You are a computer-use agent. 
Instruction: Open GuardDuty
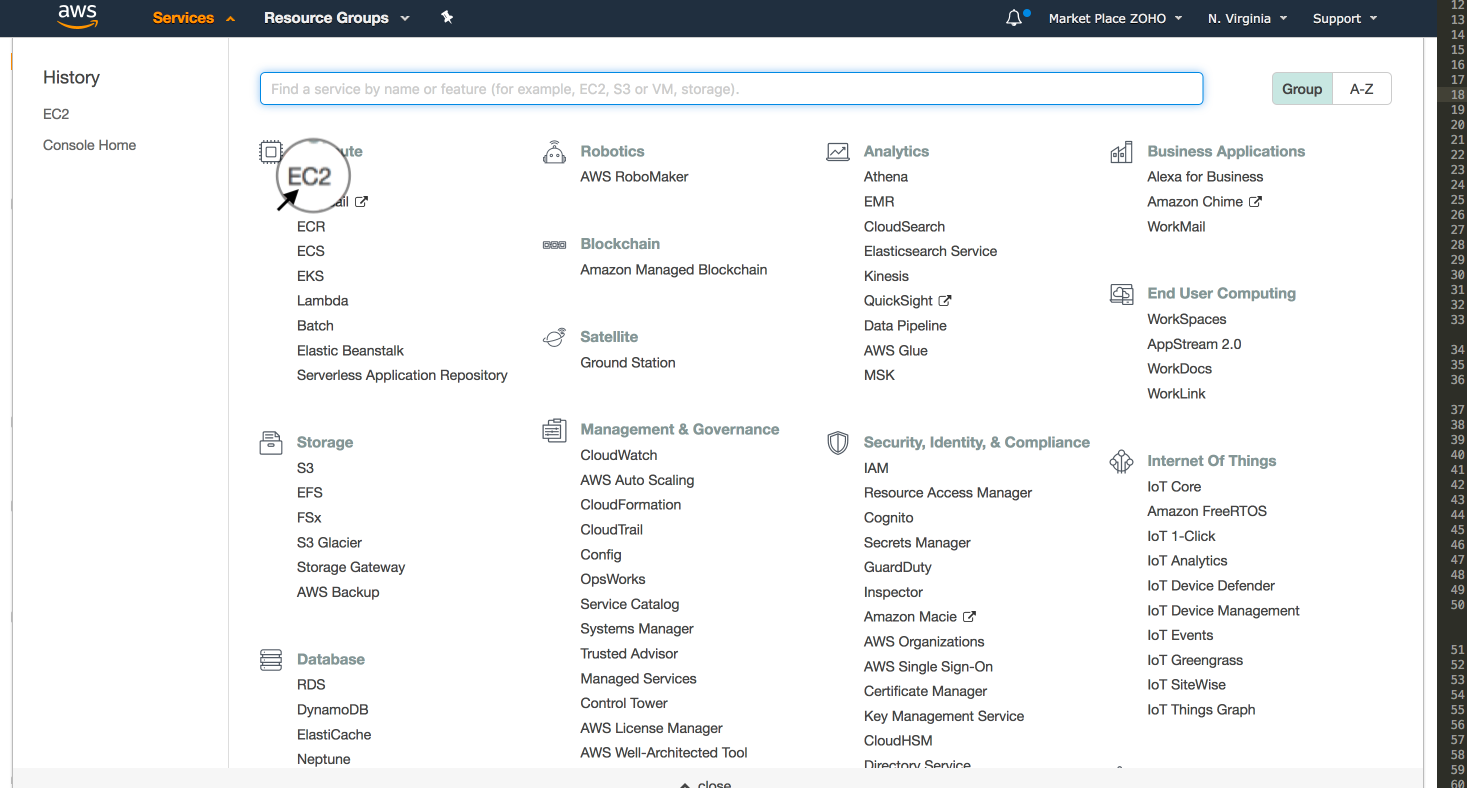898,567
